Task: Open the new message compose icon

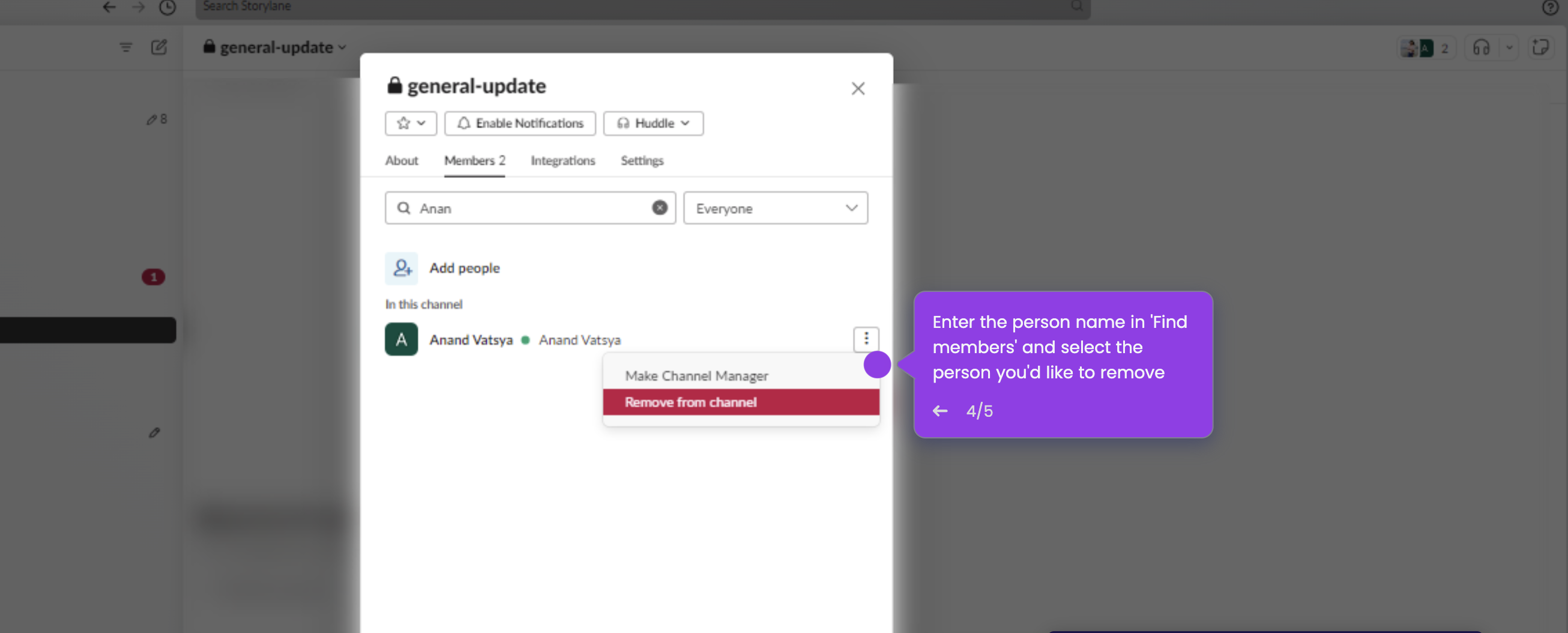Action: 159,47
